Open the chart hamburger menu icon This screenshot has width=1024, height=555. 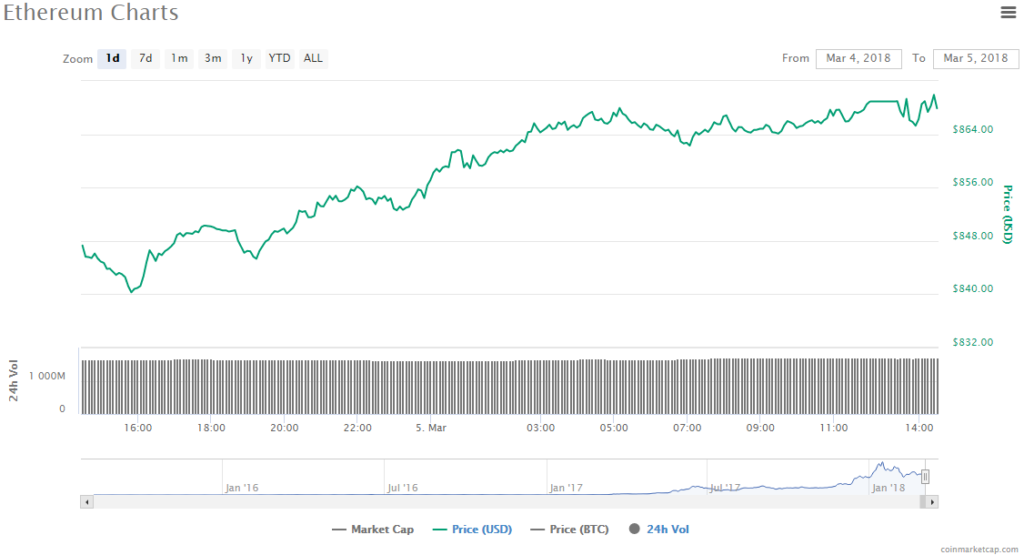click(1008, 12)
